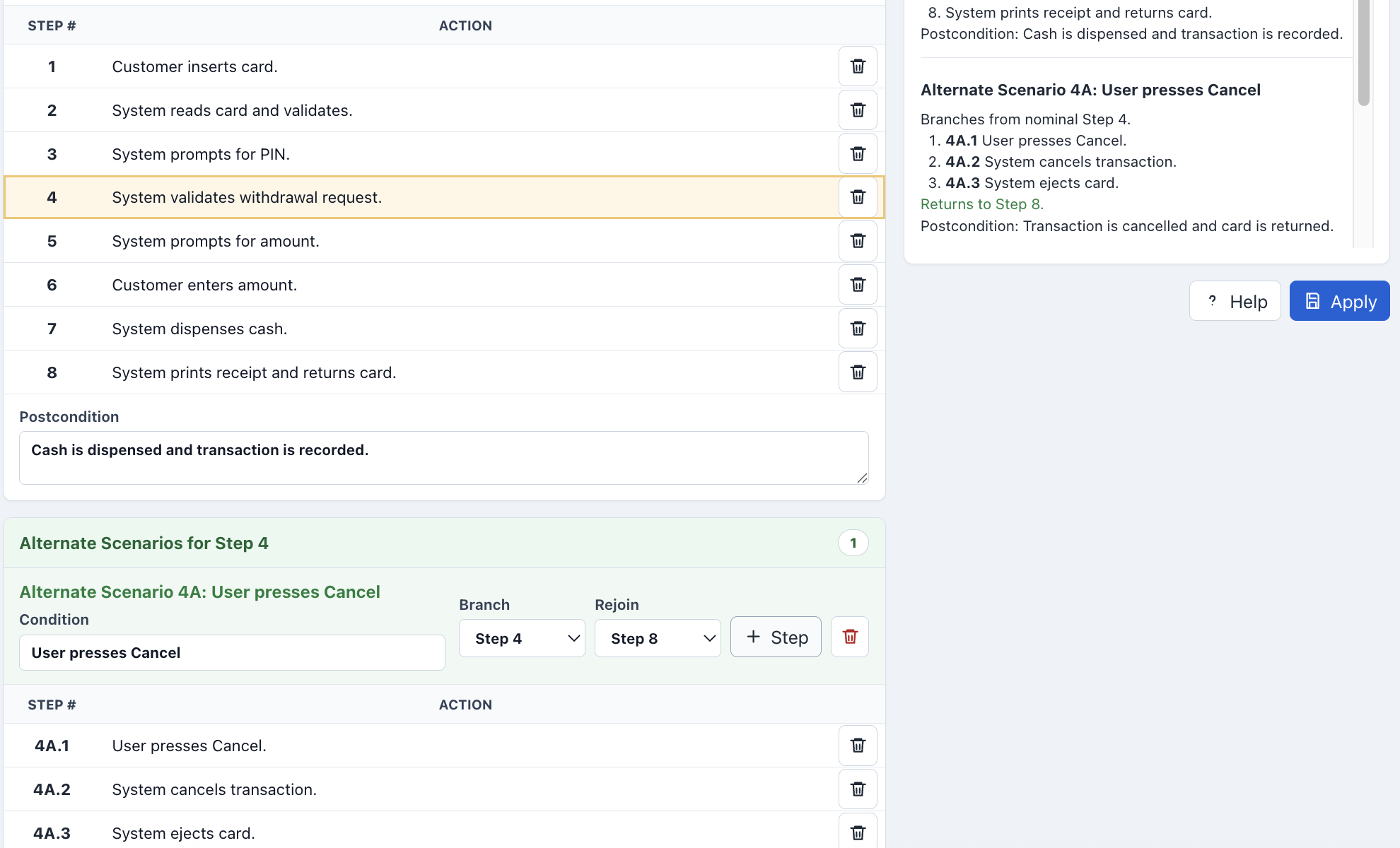This screenshot has height=848, width=1400.
Task: Select row 'System reads card and validates.'
Action: (444, 110)
